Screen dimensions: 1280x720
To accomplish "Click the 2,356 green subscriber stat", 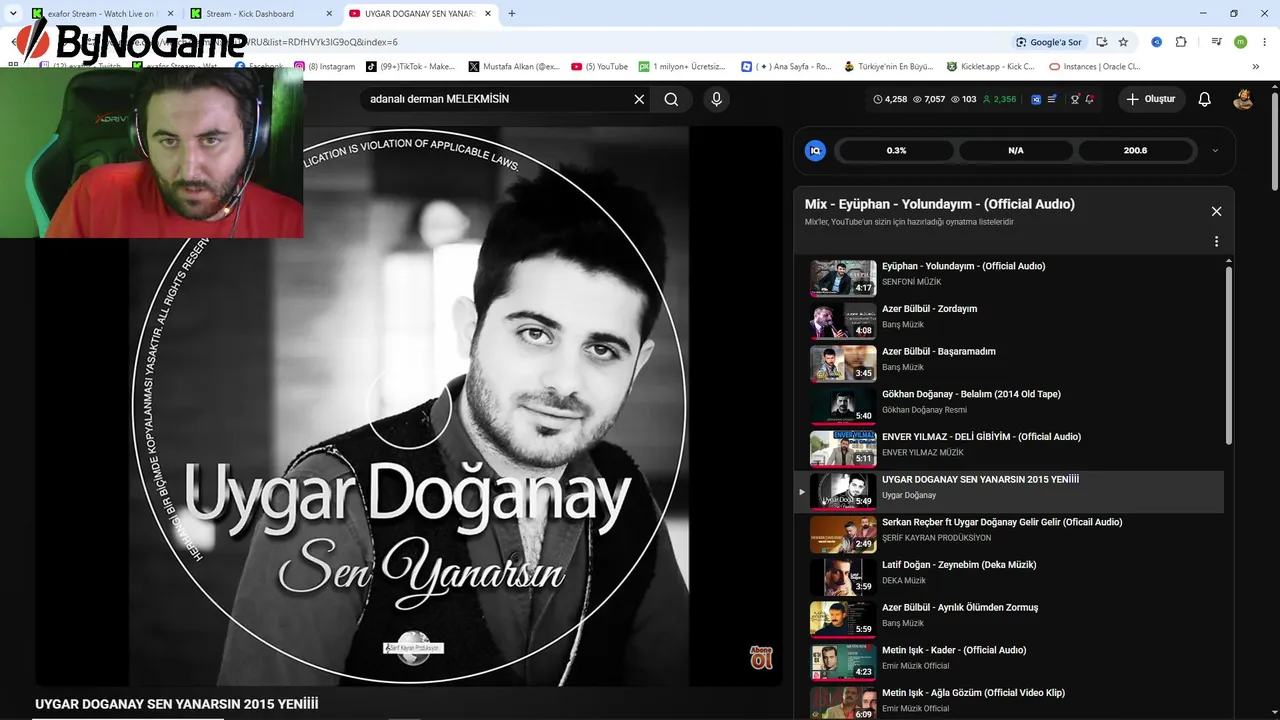I will (999, 99).
